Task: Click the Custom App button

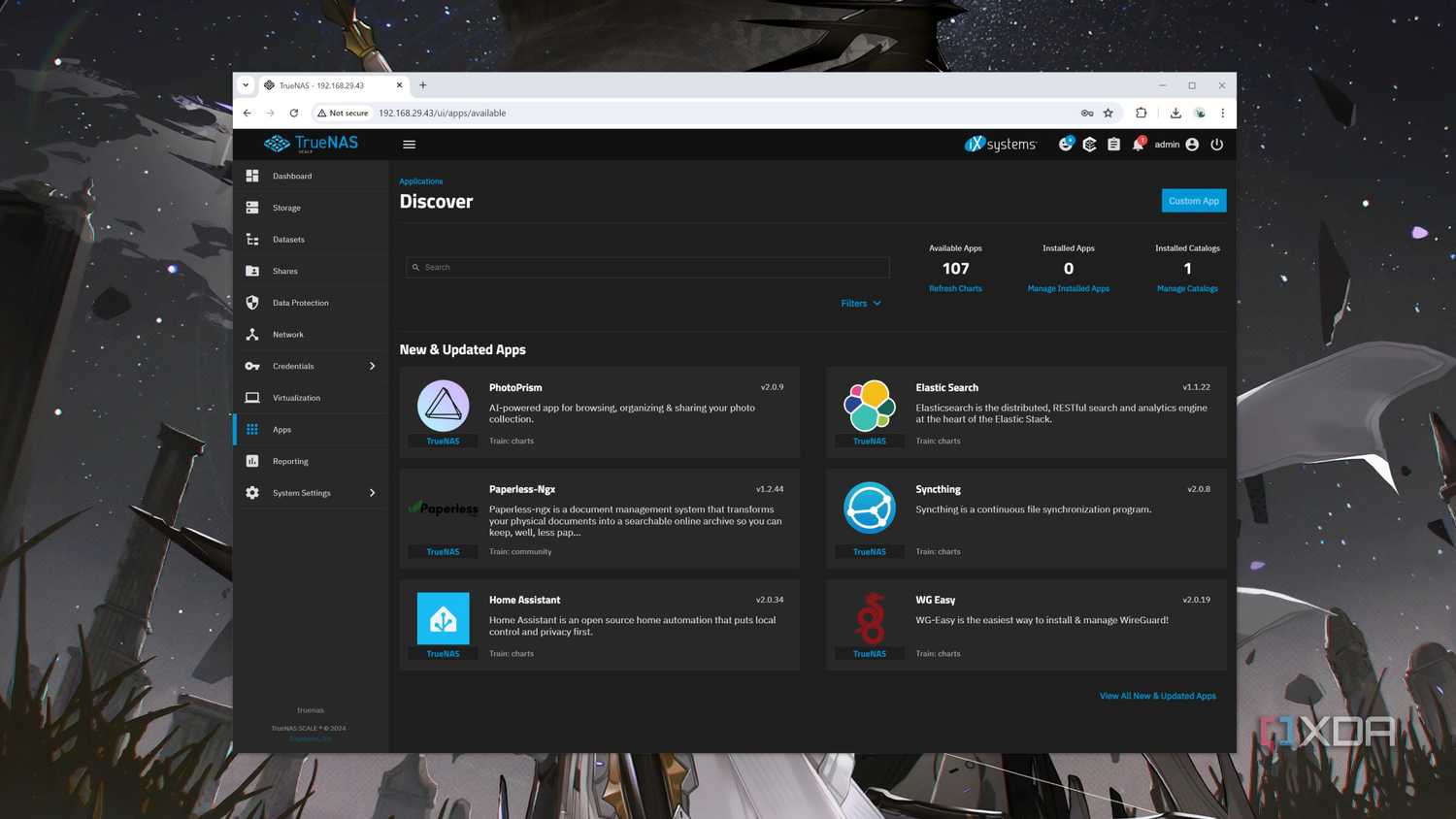Action: (x=1194, y=201)
